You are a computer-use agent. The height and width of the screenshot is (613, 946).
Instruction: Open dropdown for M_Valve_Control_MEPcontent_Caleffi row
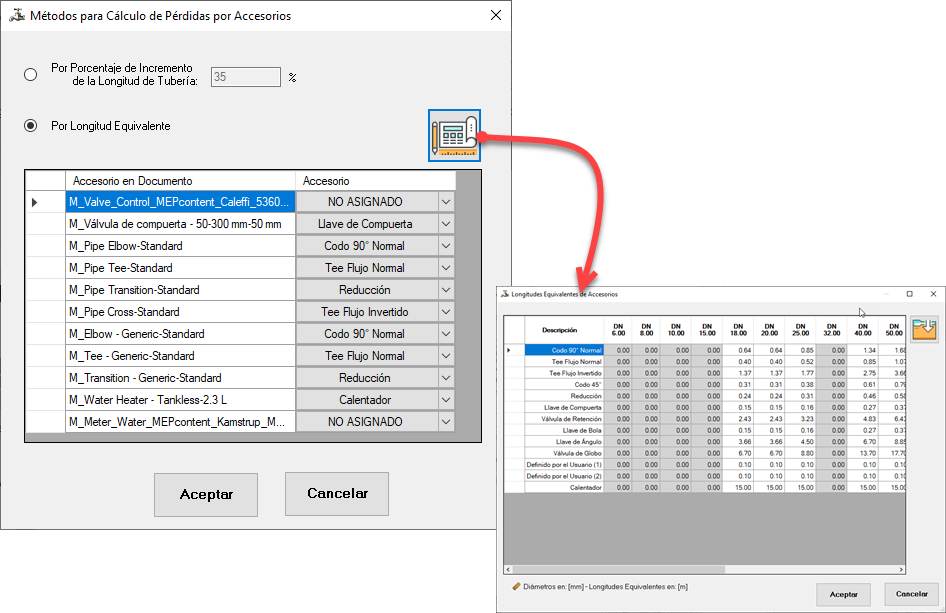click(x=446, y=202)
